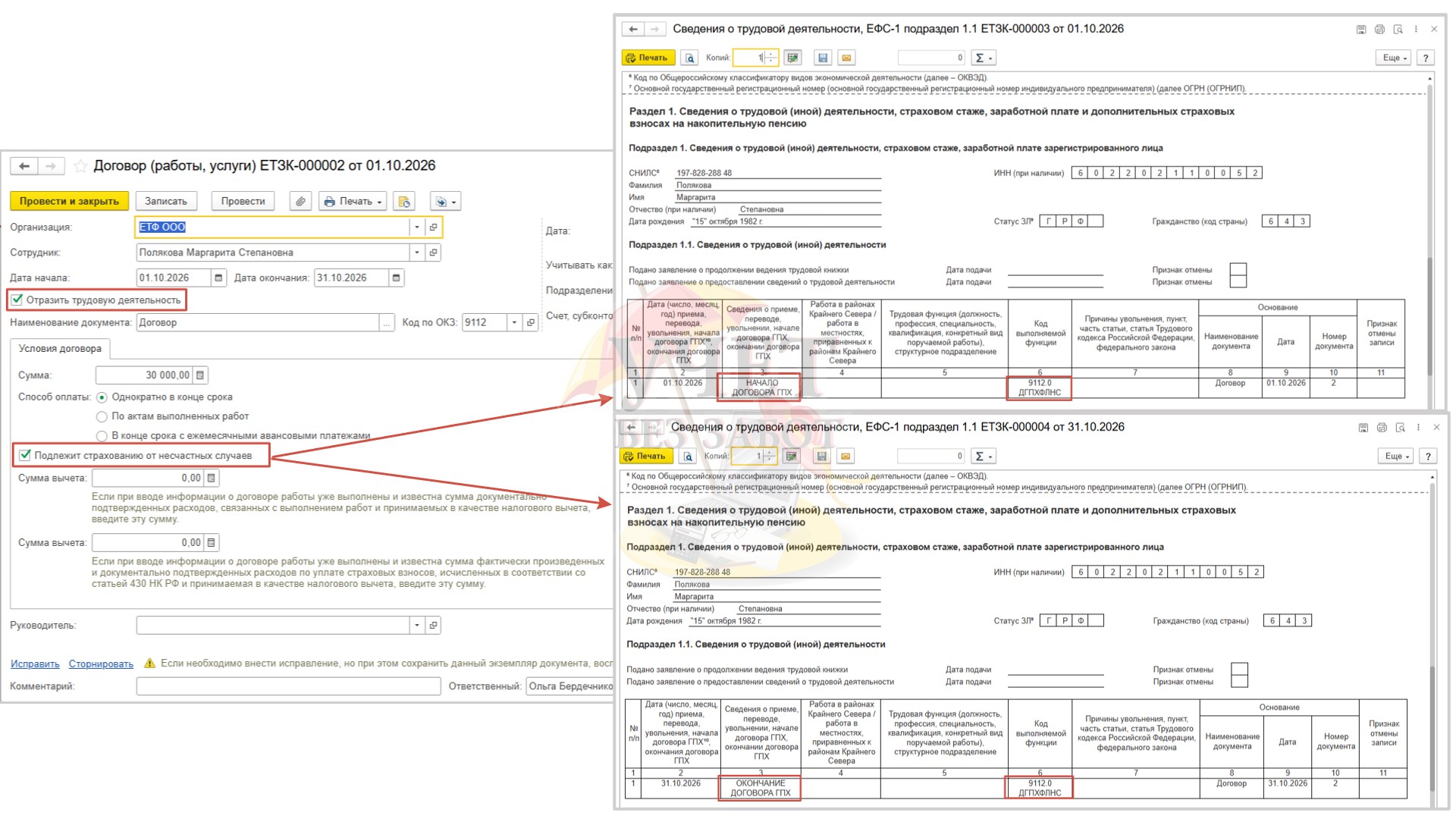Click back arrow in ЕТЗК-000003 window

[x=633, y=30]
